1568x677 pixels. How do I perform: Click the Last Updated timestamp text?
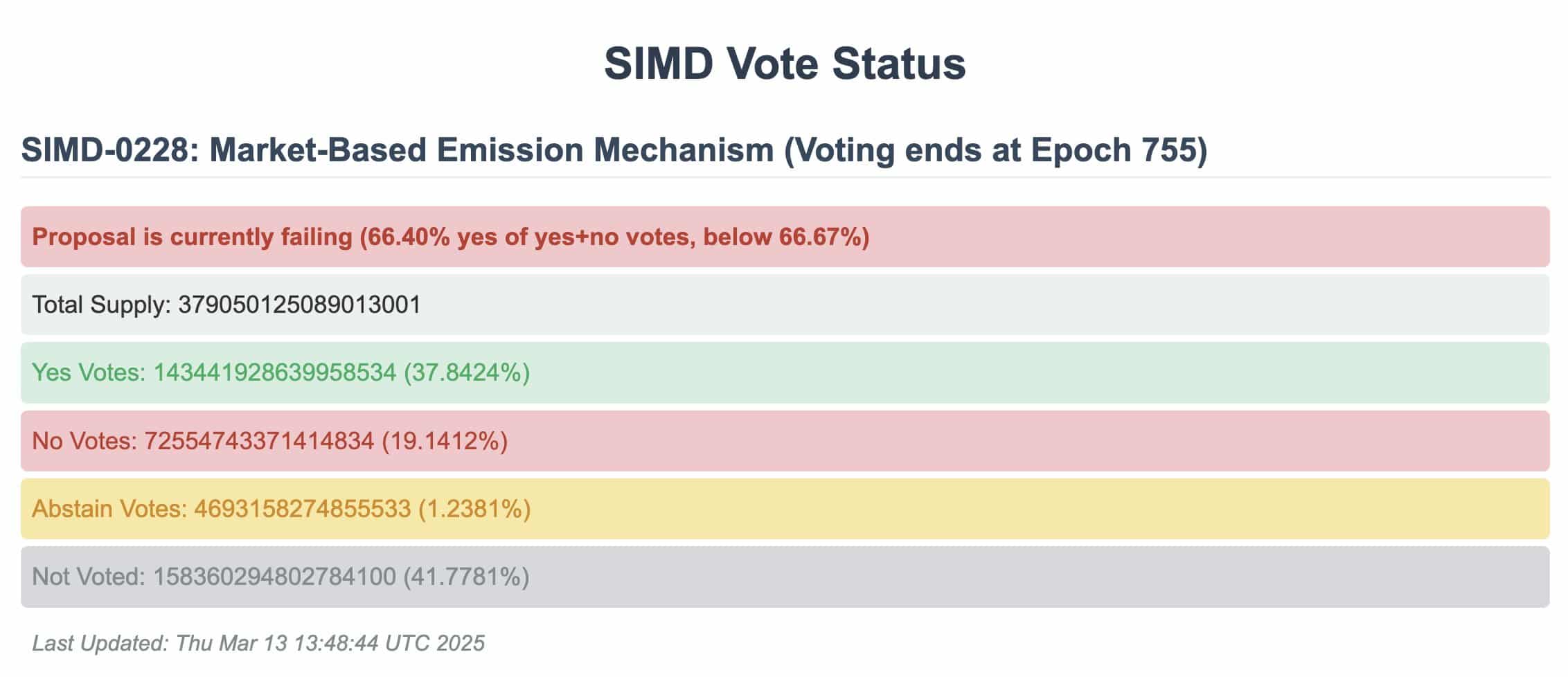coord(258,643)
